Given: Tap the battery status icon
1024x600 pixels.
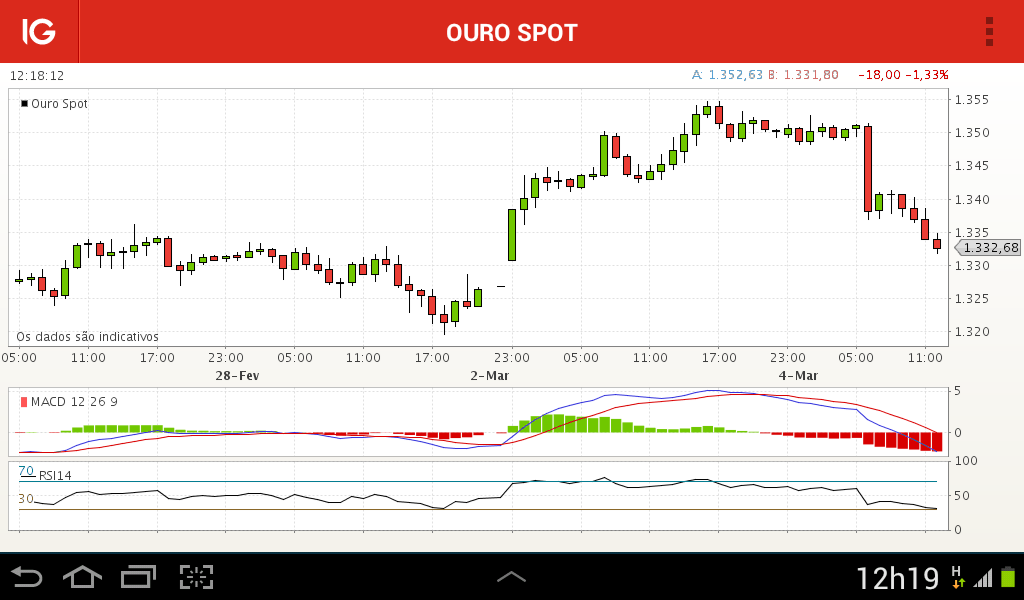Looking at the screenshot, I should tap(1008, 577).
